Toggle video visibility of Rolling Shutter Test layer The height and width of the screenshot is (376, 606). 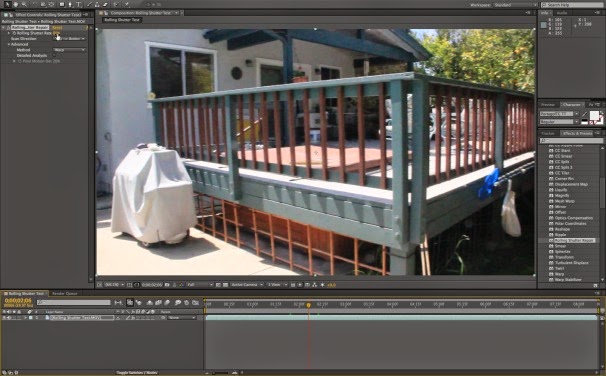5,318
